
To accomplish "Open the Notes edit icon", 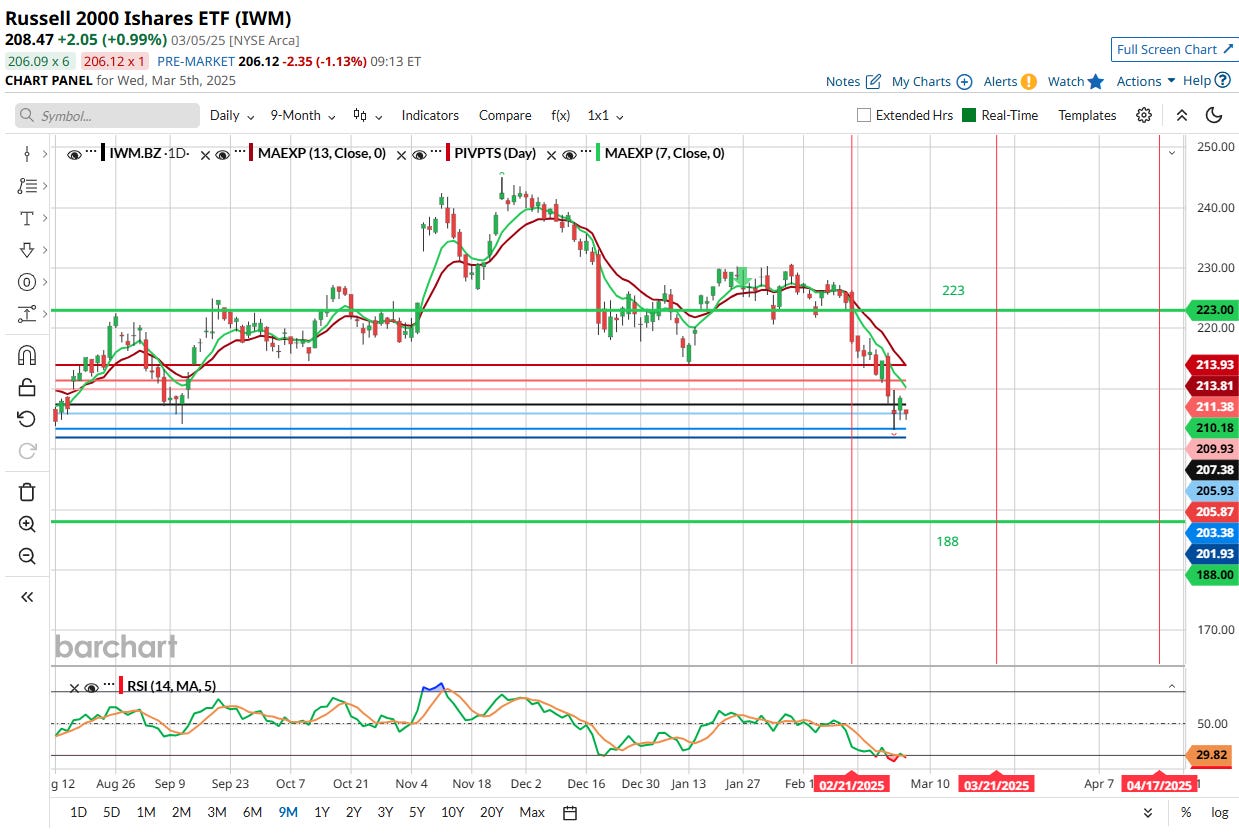I will 873,81.
